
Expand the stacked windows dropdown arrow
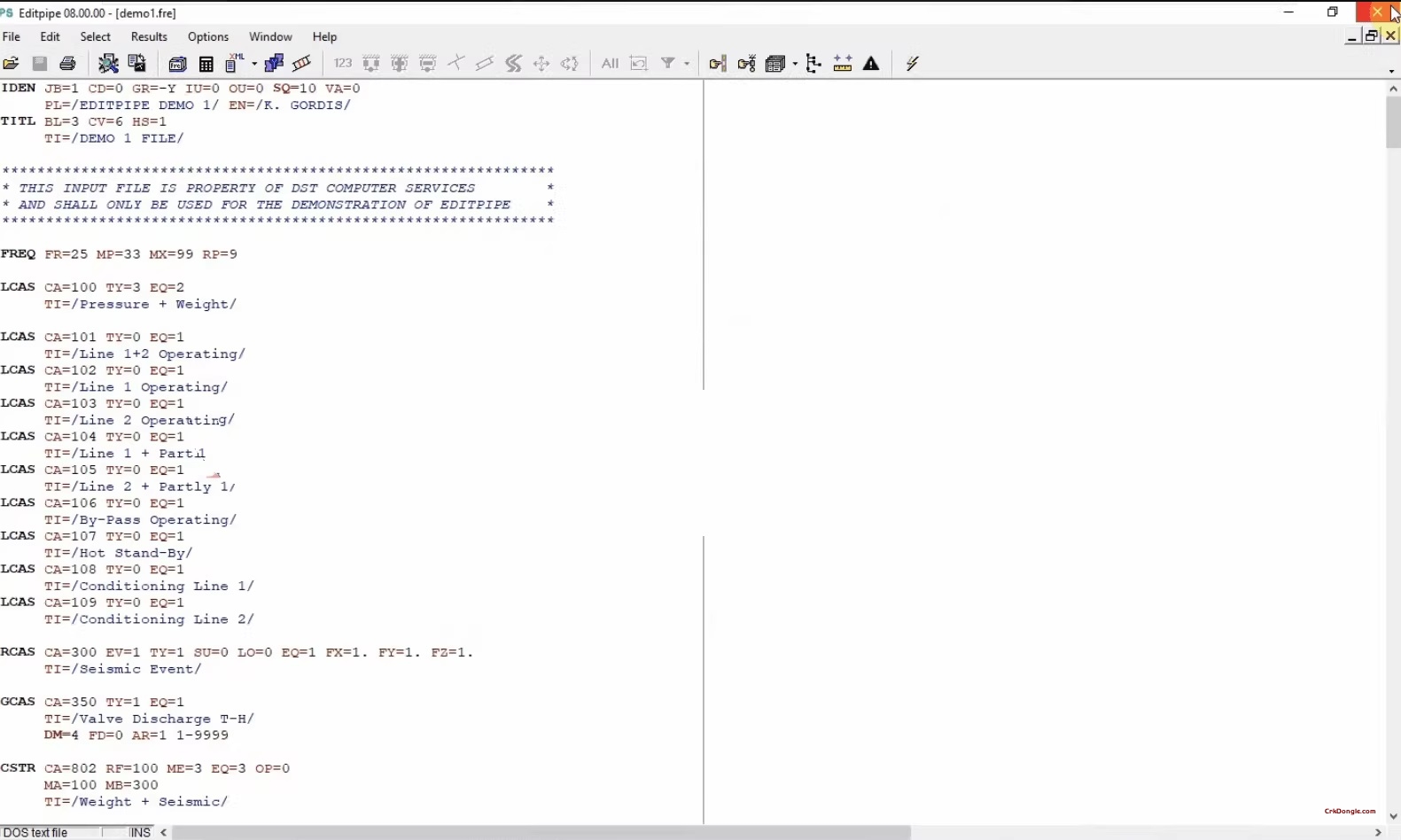pyautogui.click(x=795, y=64)
